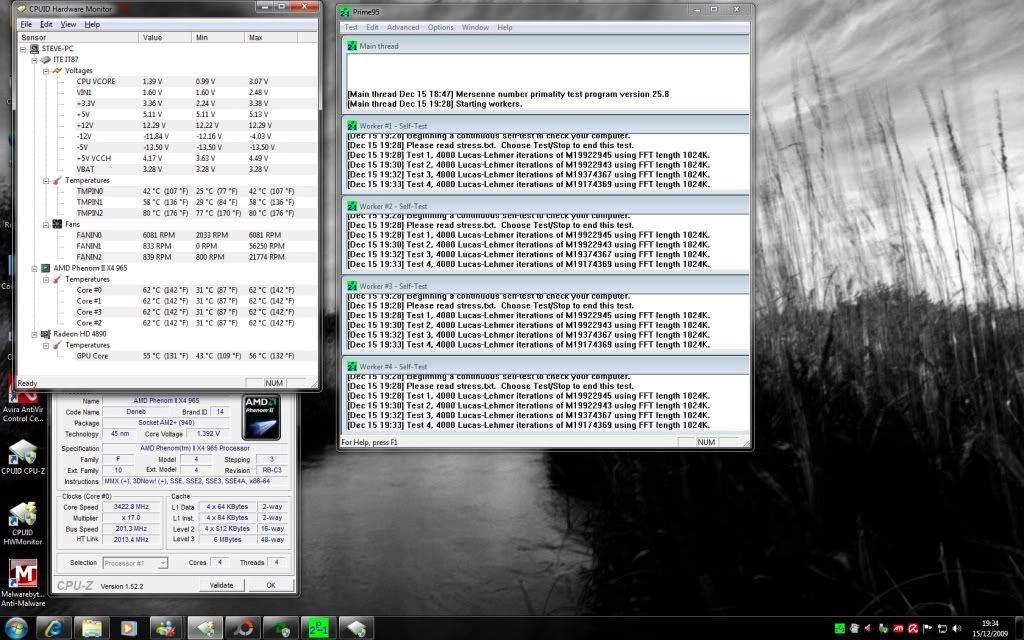Click the Voltages lightning icon
Screen dimensions: 1024x640
[x=57, y=71]
